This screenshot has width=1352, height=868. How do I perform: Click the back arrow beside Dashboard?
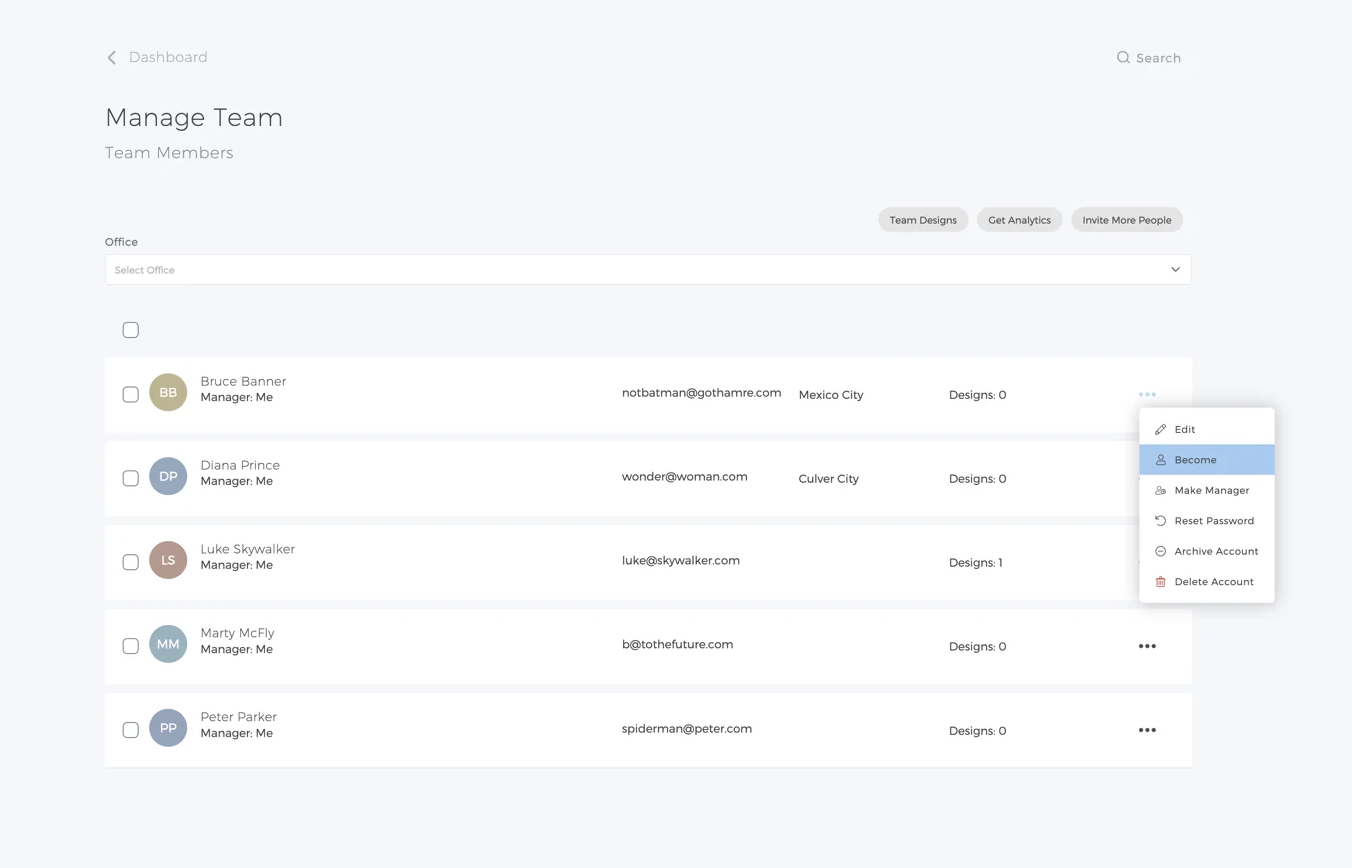tap(112, 58)
